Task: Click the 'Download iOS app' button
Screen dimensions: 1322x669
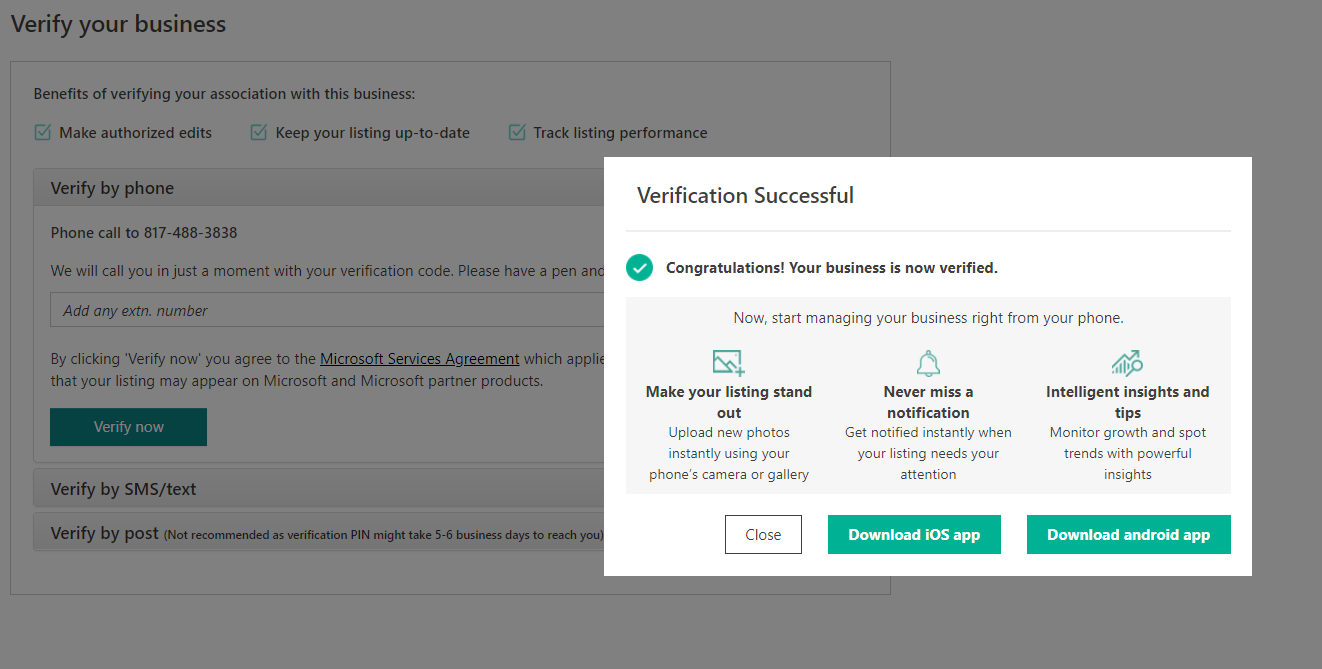Action: [914, 534]
